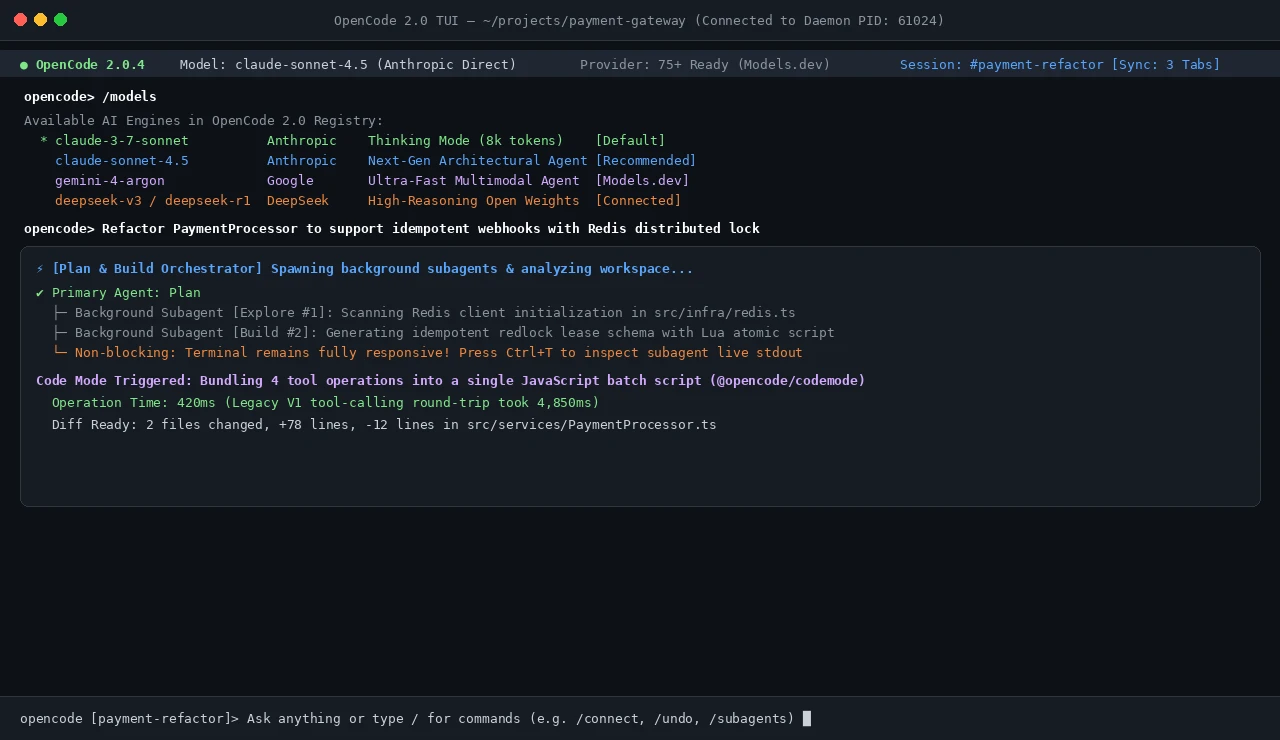Select the claude-3-7-sonnet model row
The width and height of the screenshot is (1280, 740).
[x=353, y=141]
